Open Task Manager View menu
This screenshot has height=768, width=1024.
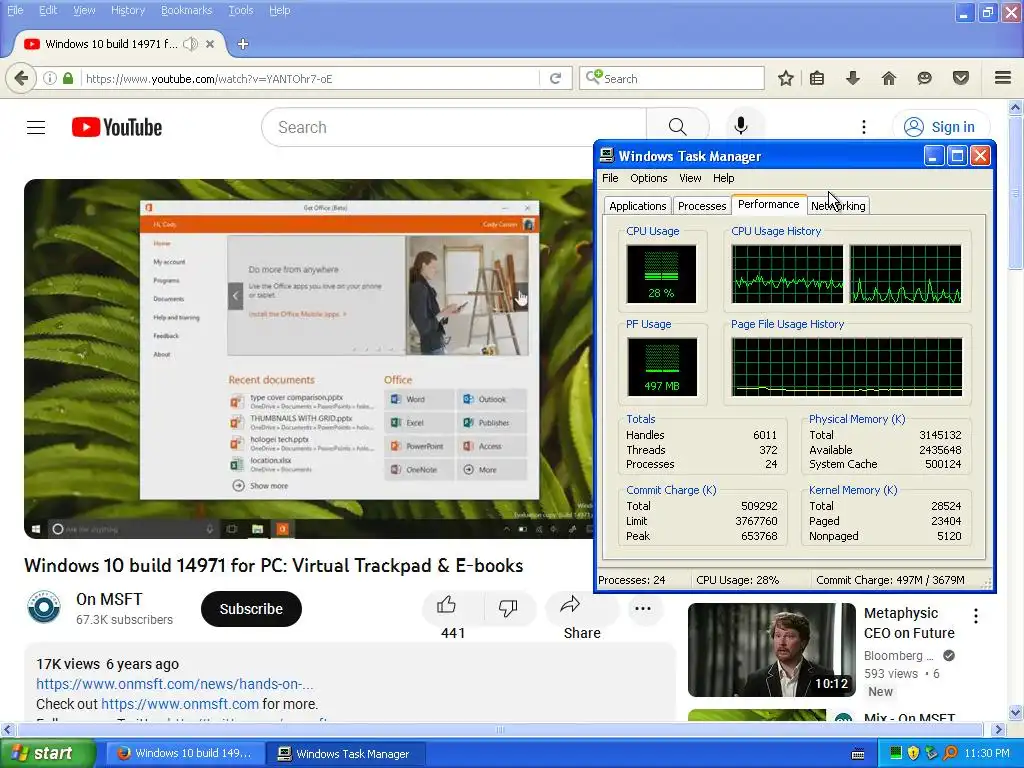click(x=690, y=178)
